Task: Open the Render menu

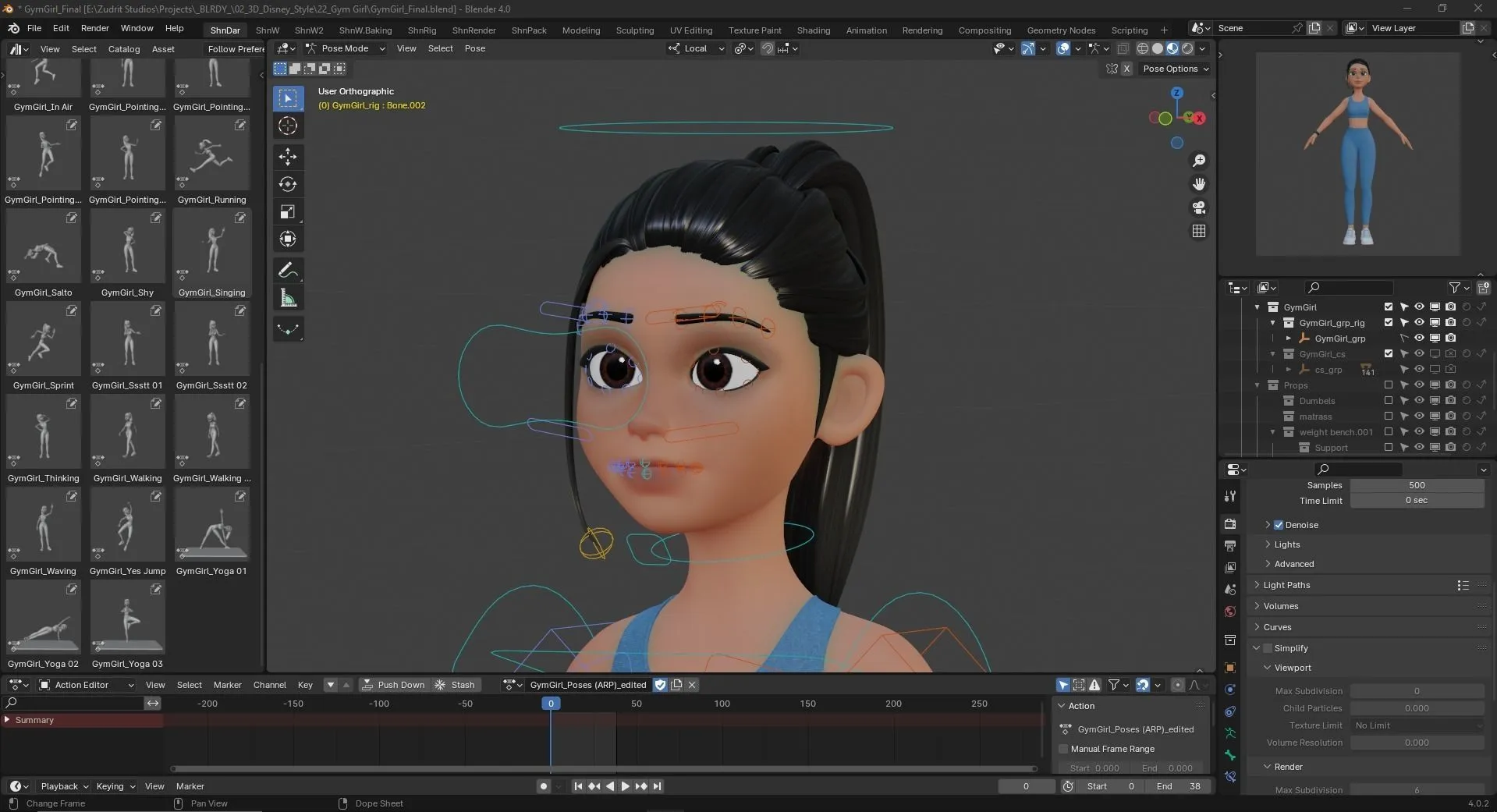Action: click(x=94, y=28)
